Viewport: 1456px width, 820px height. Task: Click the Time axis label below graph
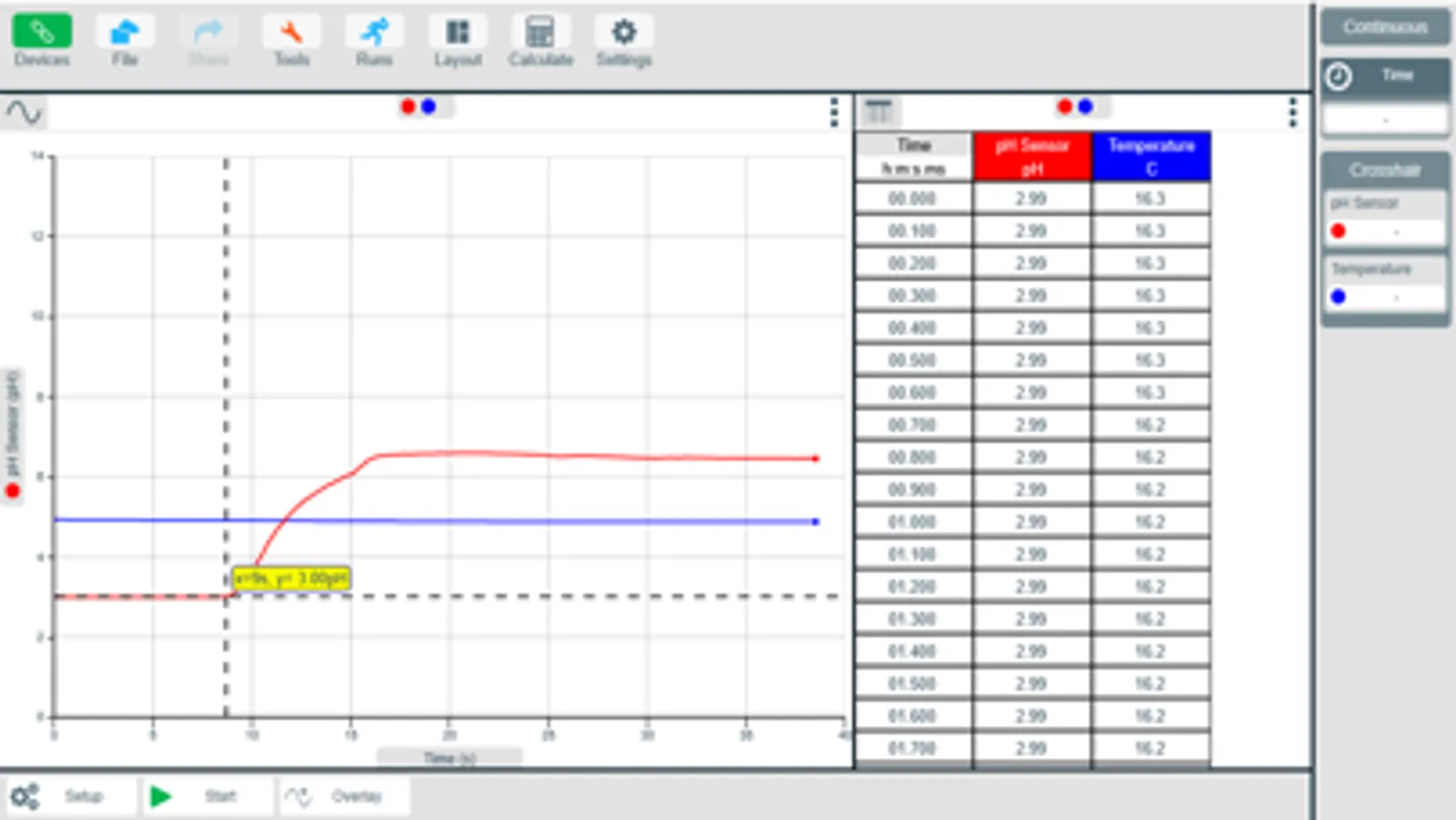click(x=449, y=757)
